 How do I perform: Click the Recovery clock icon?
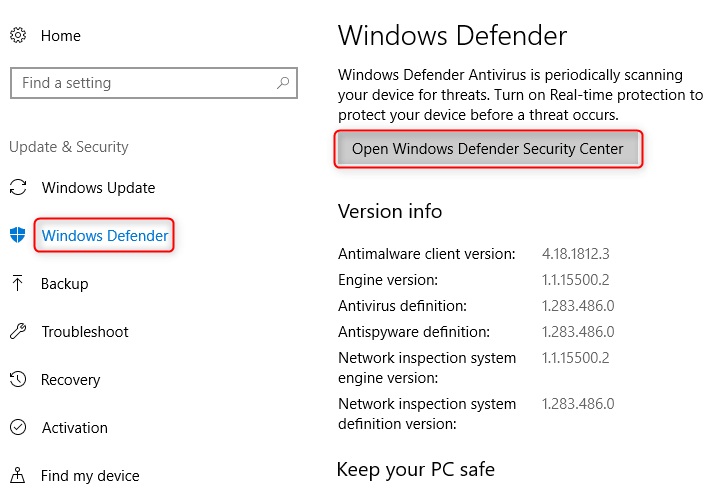tap(18, 380)
